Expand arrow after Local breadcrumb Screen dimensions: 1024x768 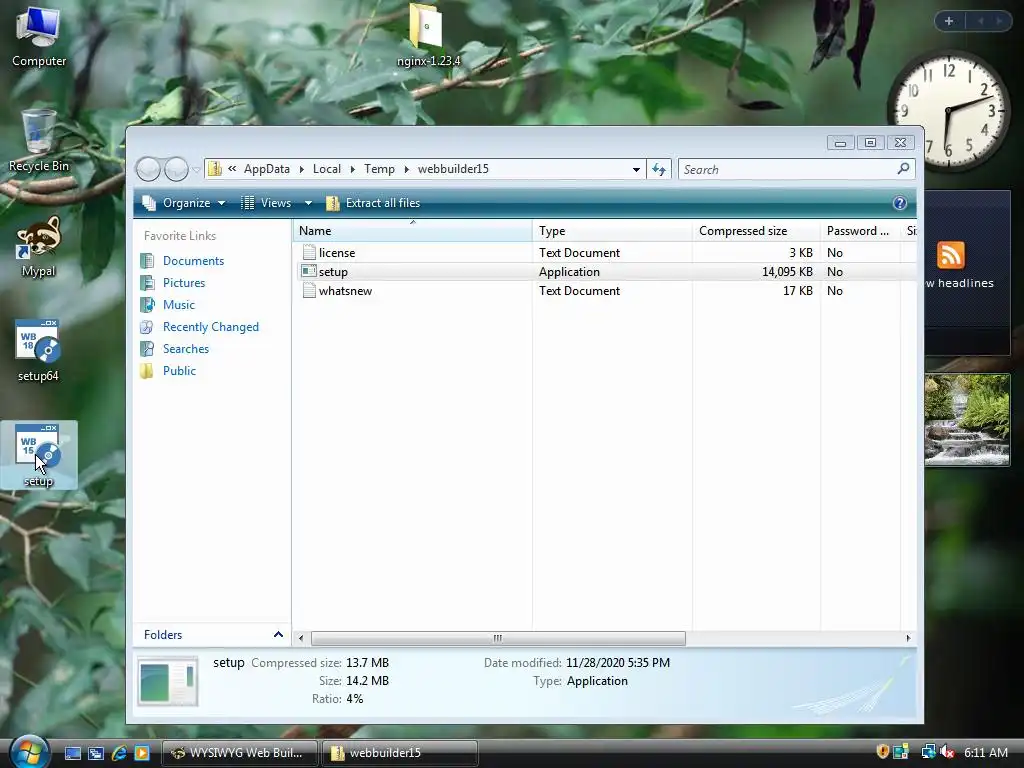click(353, 169)
